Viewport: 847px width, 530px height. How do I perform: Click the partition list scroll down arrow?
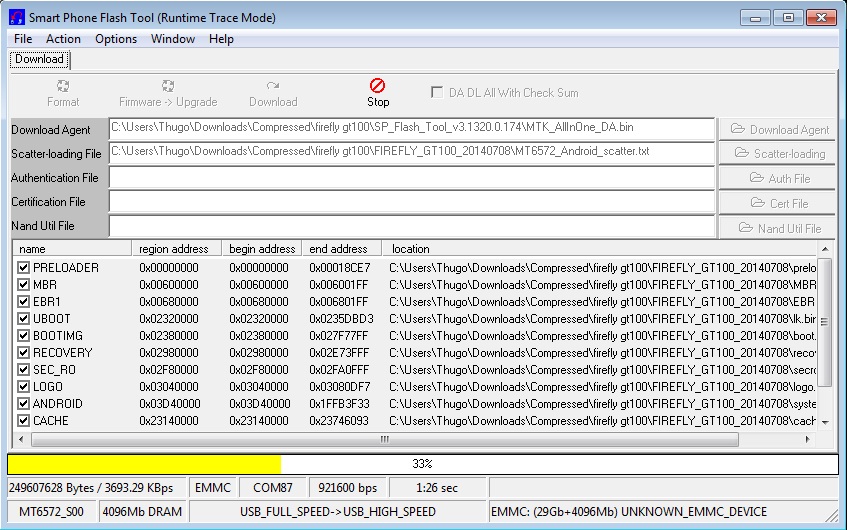[x=825, y=422]
